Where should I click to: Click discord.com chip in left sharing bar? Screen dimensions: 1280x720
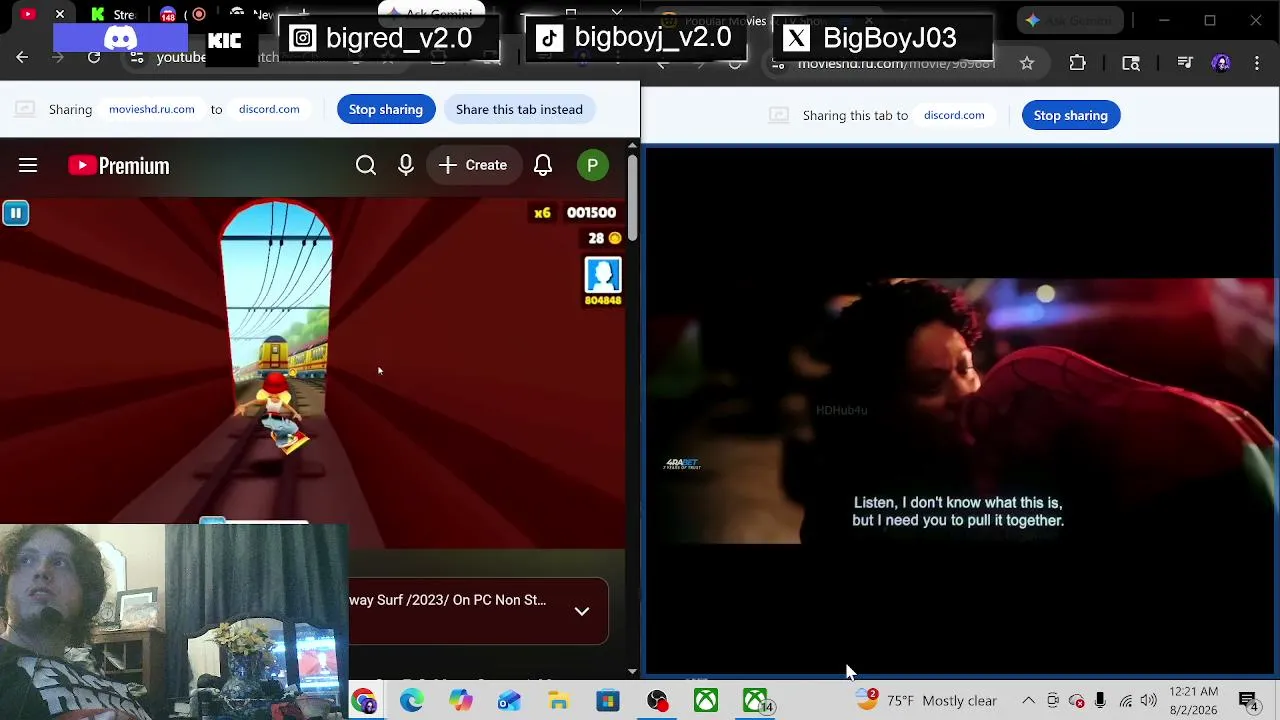pos(269,109)
